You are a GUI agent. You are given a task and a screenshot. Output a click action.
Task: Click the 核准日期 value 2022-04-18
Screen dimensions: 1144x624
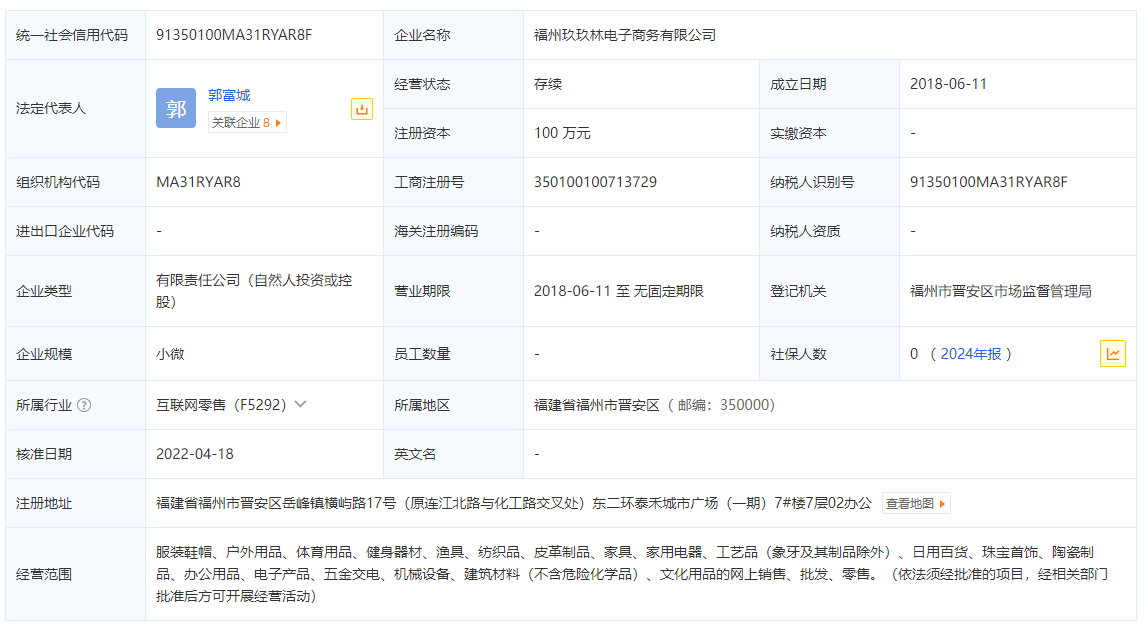click(x=195, y=454)
